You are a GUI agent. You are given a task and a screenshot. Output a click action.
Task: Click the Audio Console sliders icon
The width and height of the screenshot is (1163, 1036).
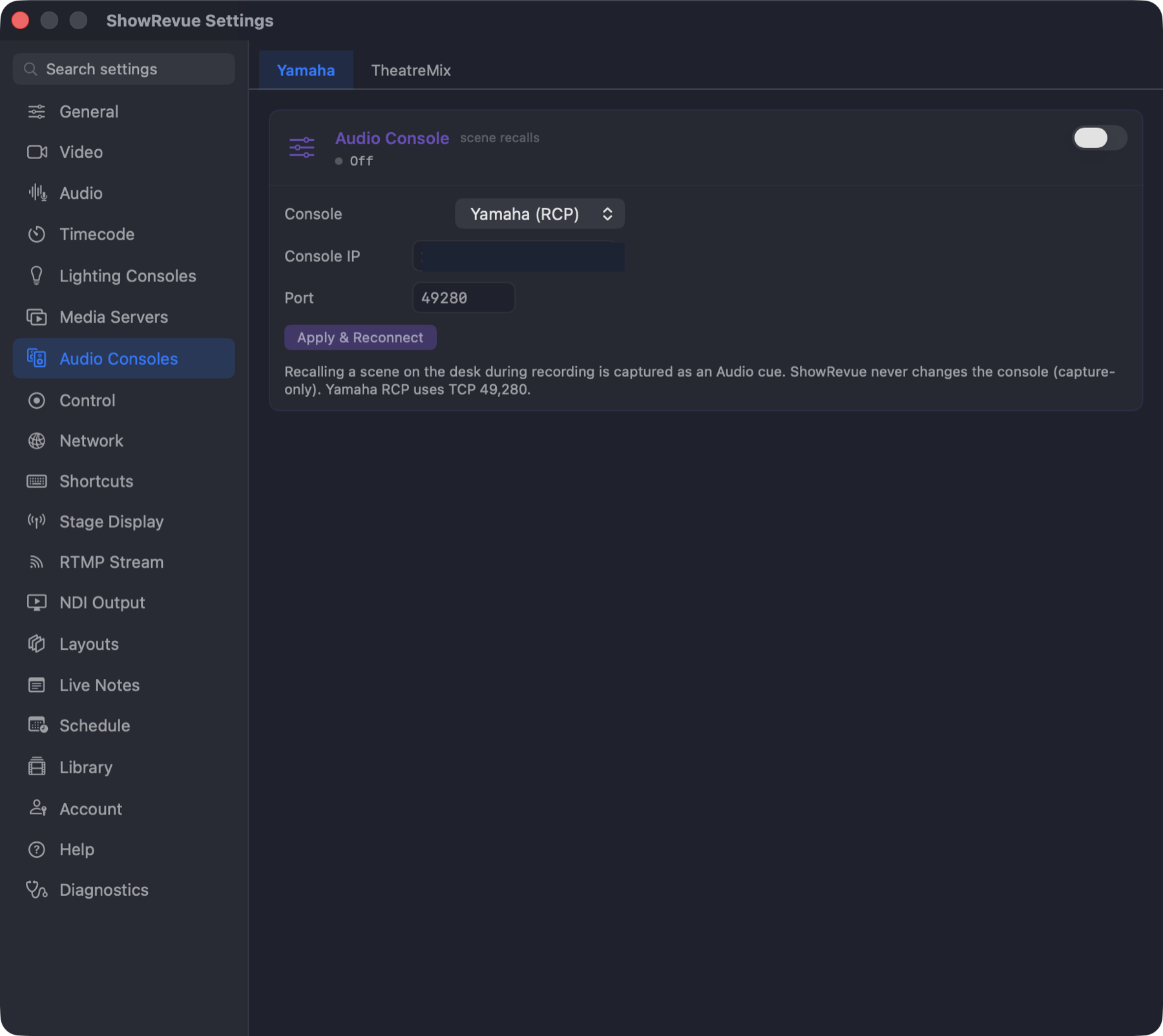pos(302,148)
